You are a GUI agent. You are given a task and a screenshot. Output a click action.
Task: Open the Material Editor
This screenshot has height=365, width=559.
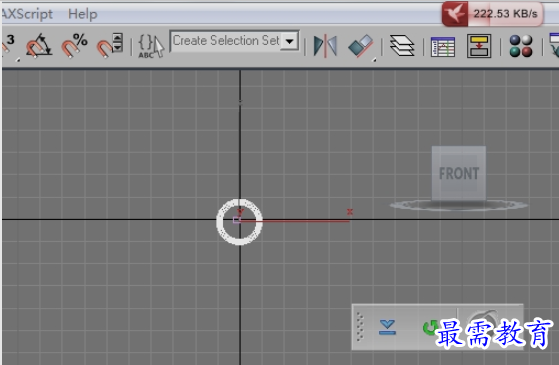tap(521, 46)
